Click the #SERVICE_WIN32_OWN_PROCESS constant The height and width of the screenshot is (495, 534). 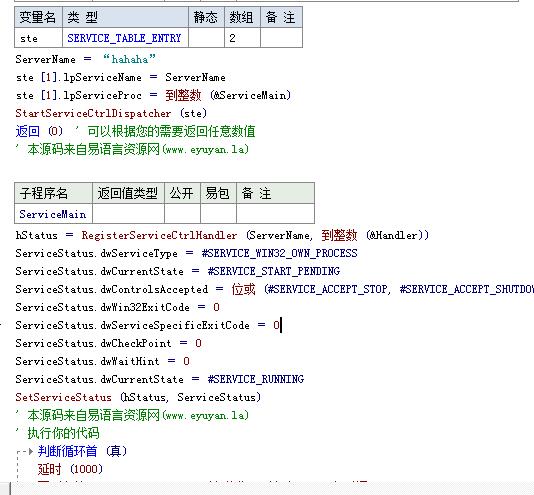279,253
